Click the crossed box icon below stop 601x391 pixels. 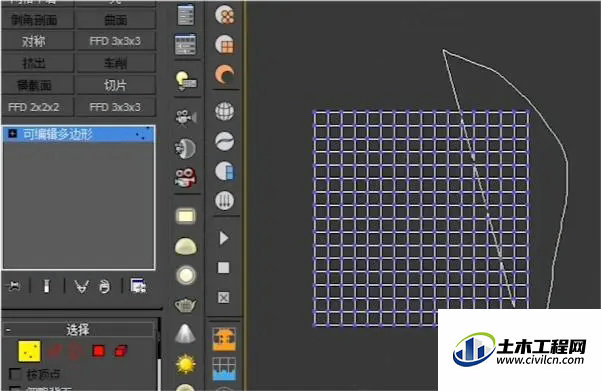coord(224,297)
